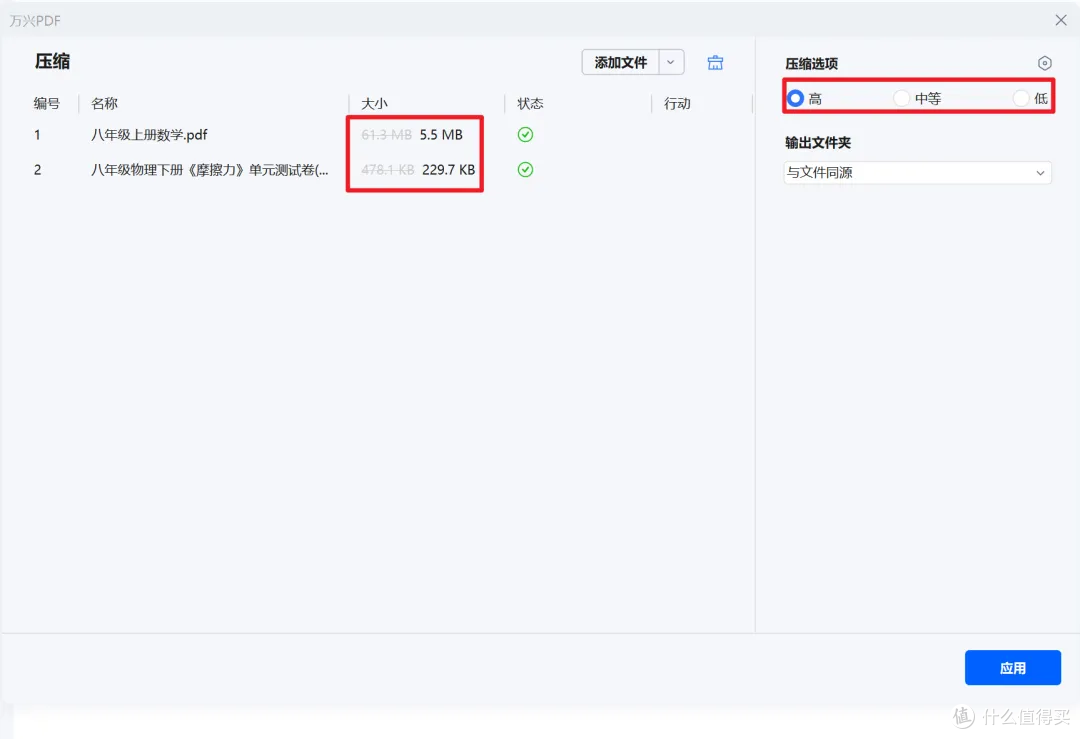Click the 229.7 KB compressed size value

click(448, 169)
